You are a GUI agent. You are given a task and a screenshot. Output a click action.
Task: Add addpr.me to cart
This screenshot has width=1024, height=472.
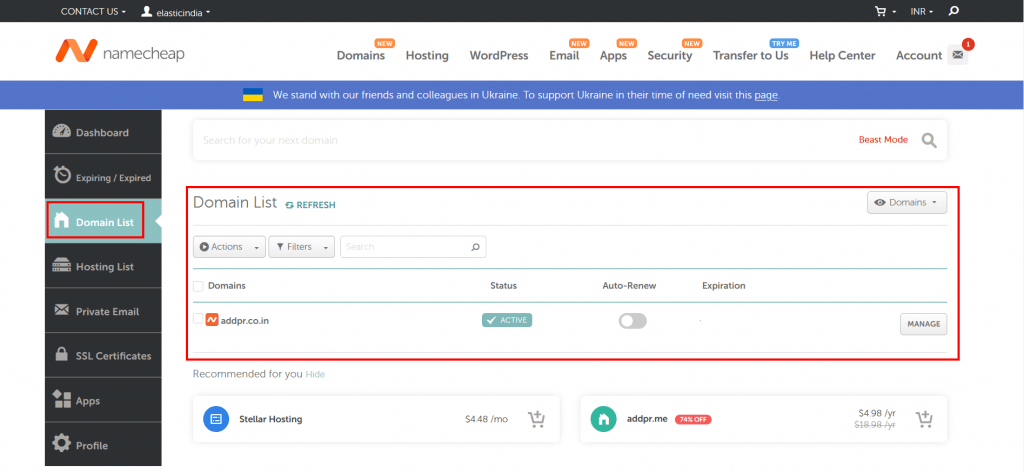point(923,419)
